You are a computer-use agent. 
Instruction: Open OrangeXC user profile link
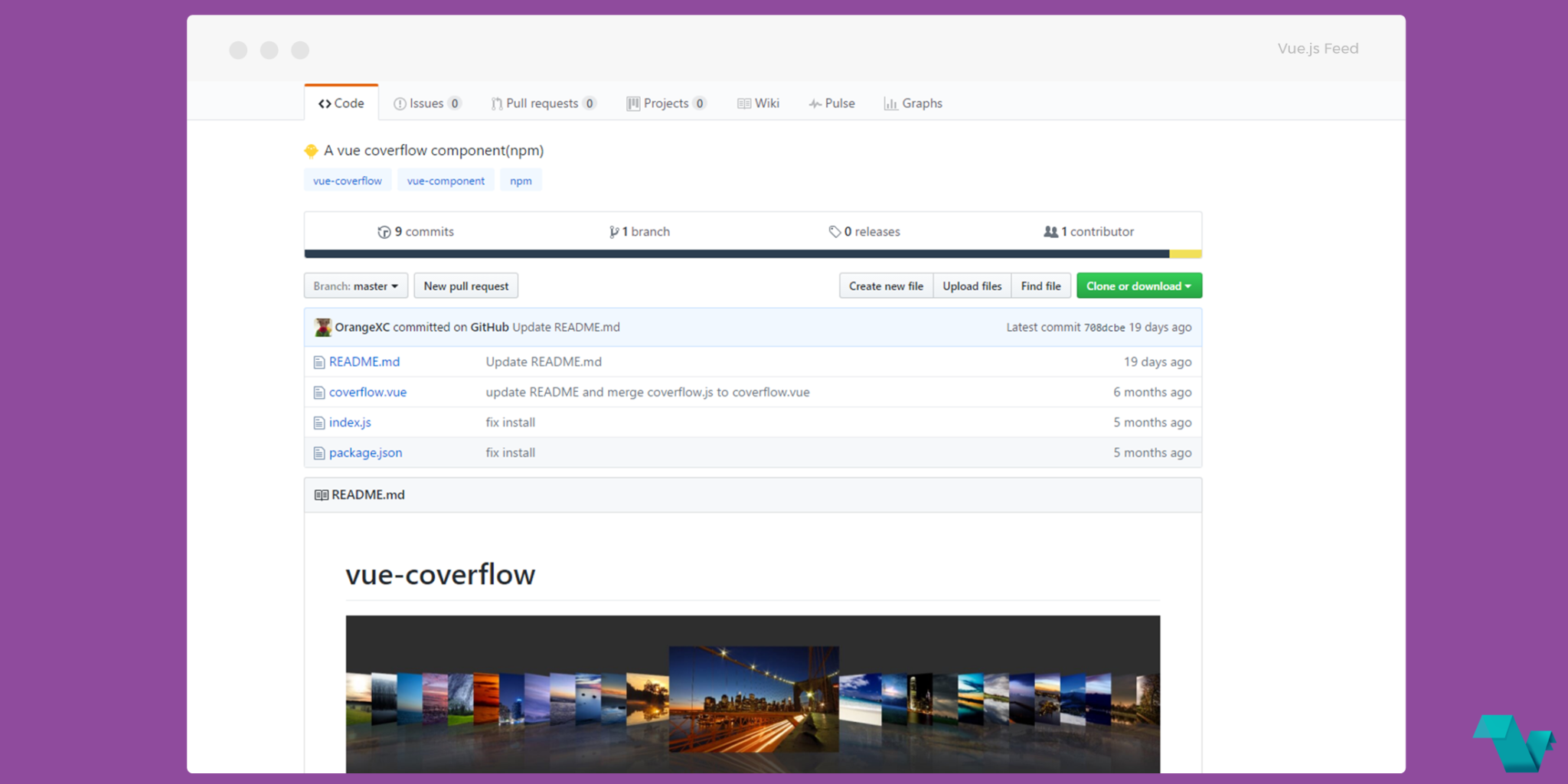pyautogui.click(x=362, y=327)
